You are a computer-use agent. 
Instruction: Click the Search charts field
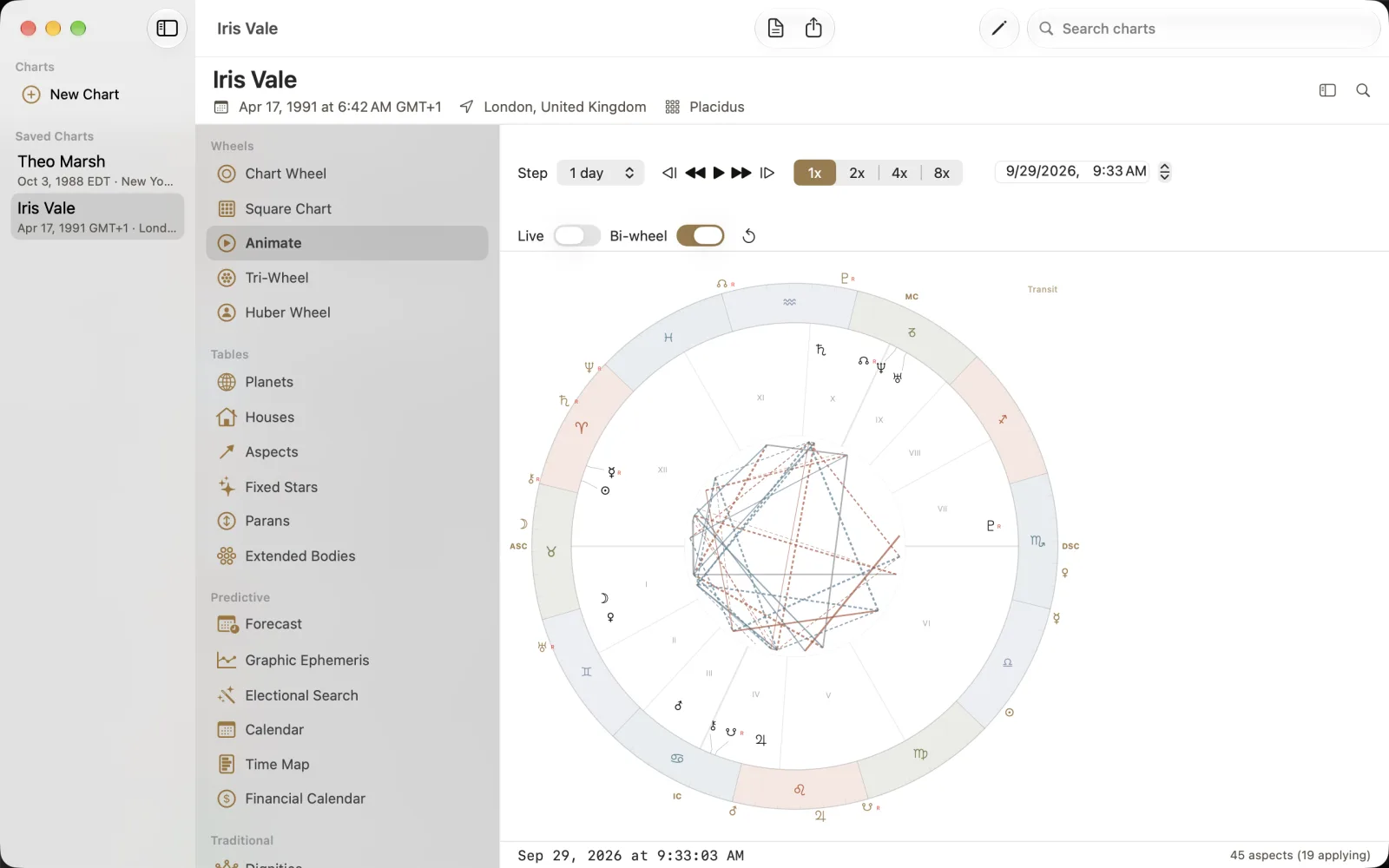1203,29
